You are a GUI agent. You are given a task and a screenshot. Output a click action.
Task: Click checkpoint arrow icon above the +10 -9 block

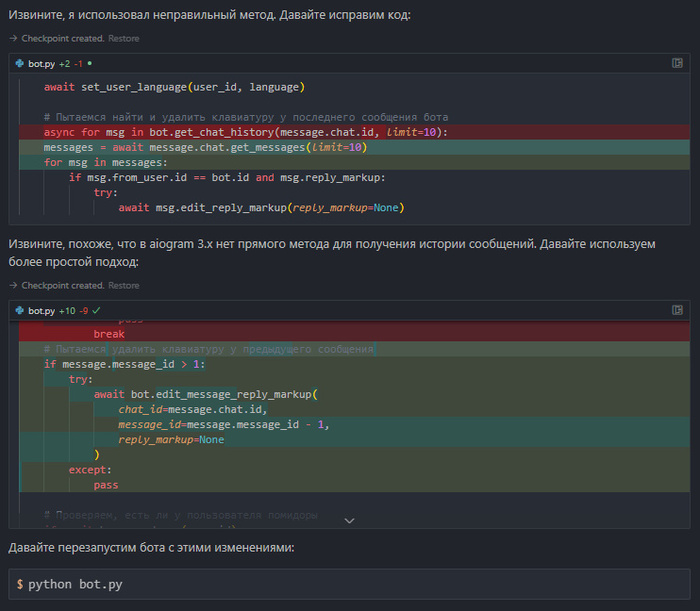click(13, 286)
